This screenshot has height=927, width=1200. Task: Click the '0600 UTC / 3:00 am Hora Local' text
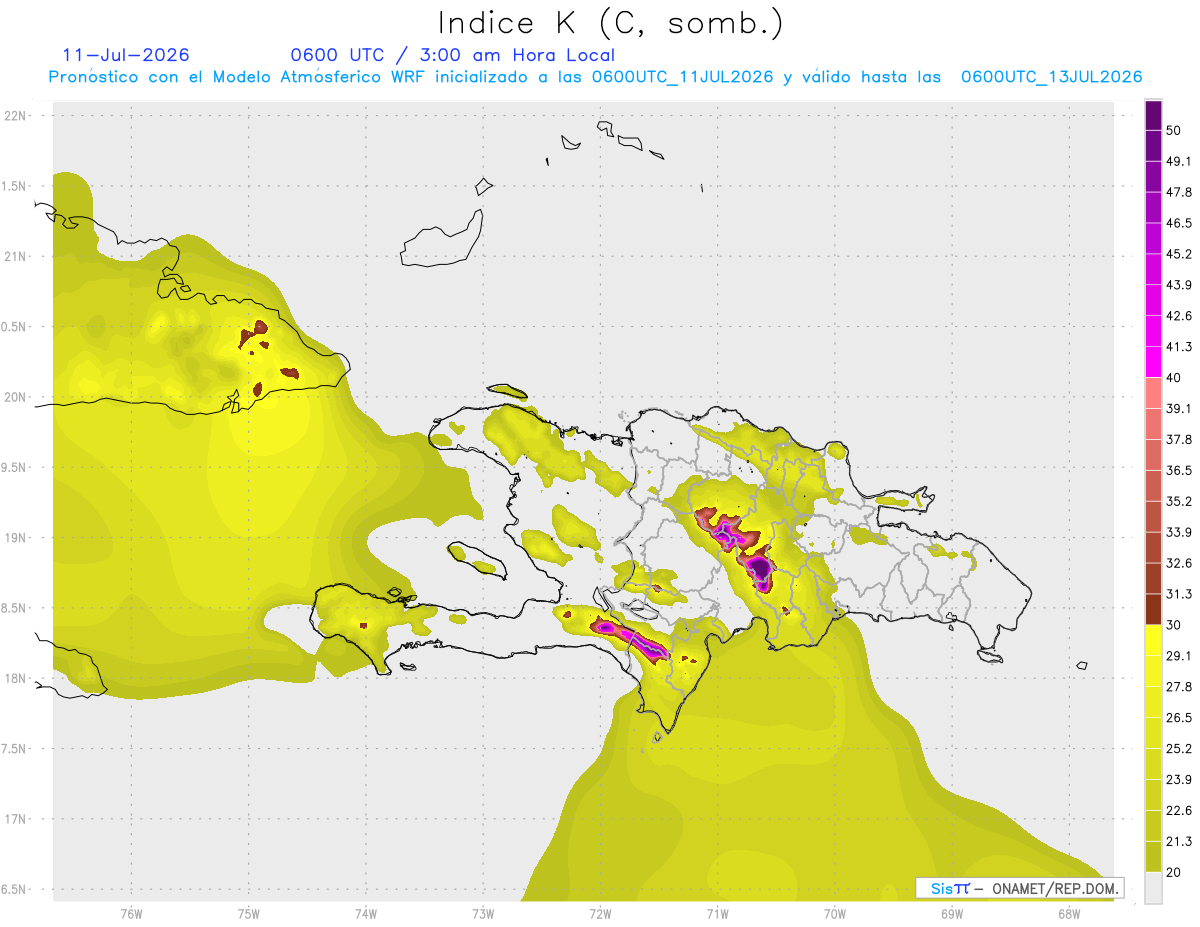click(x=452, y=55)
